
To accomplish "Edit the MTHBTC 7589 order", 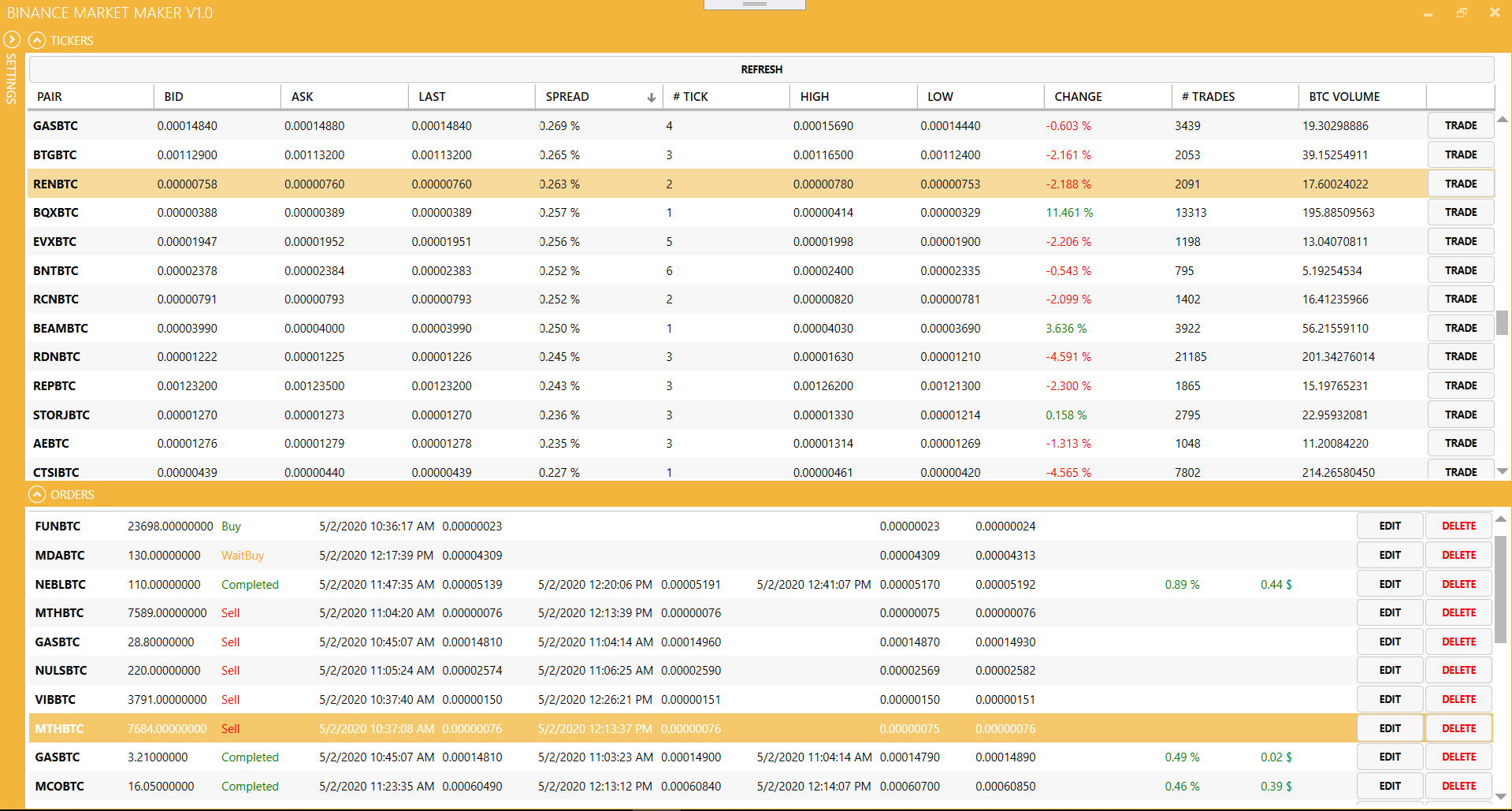I will click(x=1390, y=612).
